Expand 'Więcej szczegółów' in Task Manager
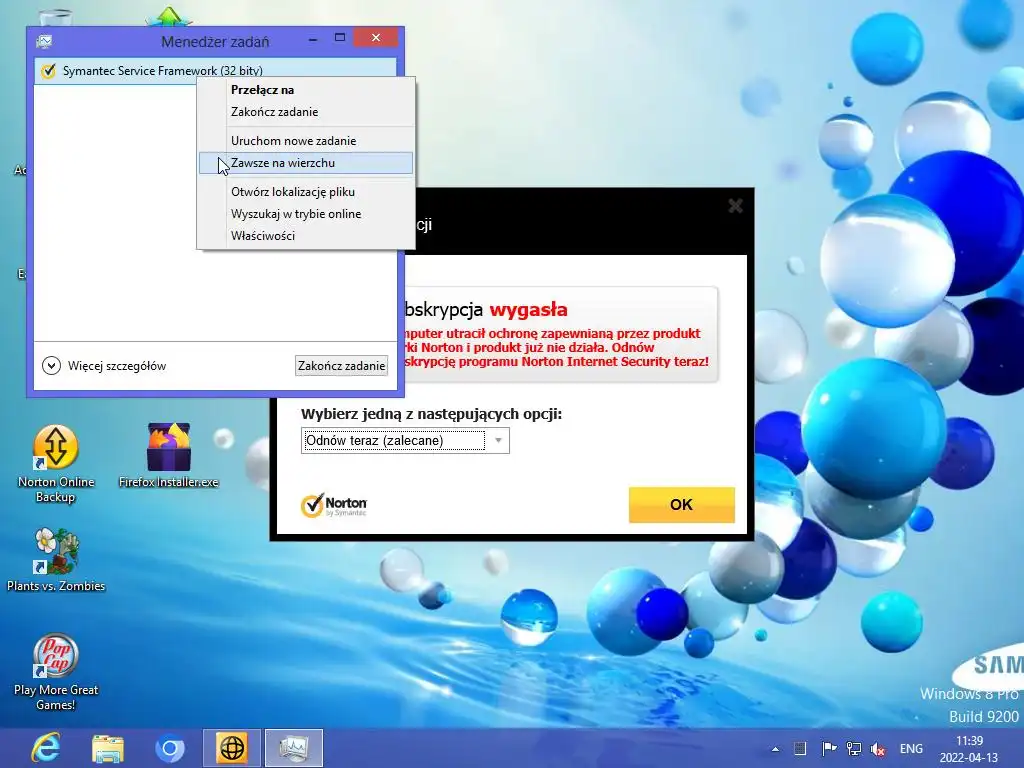 [x=104, y=366]
